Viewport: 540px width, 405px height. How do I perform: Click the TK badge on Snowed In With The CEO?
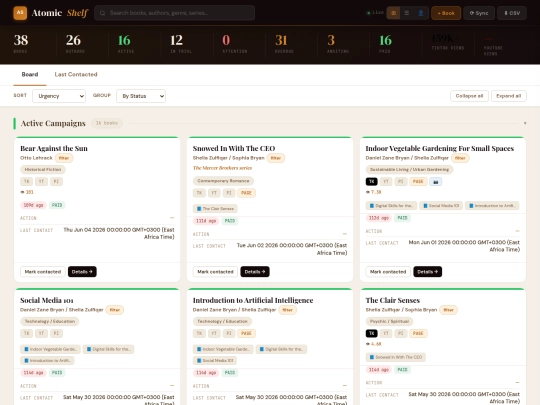pyautogui.click(x=199, y=193)
